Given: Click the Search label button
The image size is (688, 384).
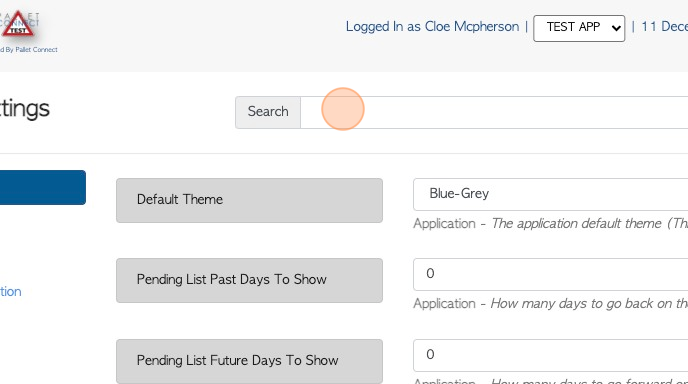Looking at the screenshot, I should [x=268, y=112].
